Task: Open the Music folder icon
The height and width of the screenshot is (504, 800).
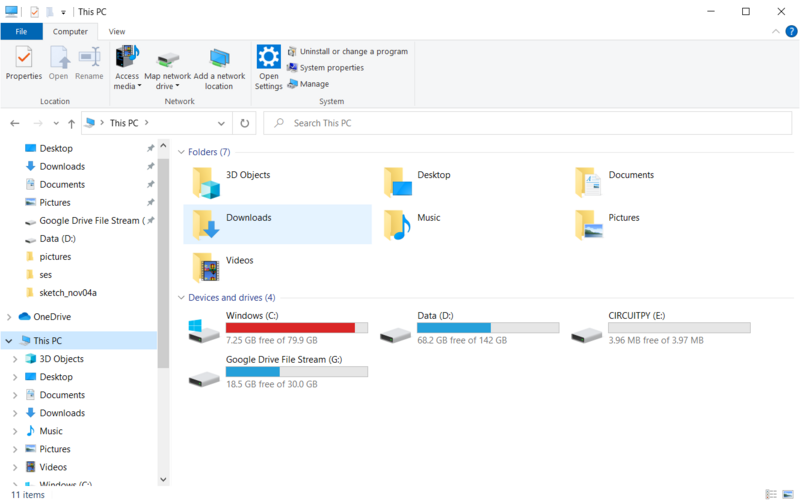Action: click(x=397, y=225)
